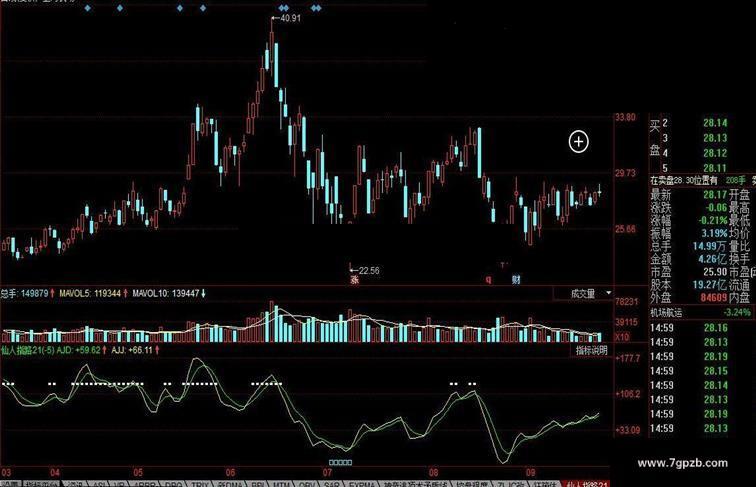Screen dimensions: 756x487
Task: Switch to the EXPMA indicator tab
Action: [x=362, y=484]
